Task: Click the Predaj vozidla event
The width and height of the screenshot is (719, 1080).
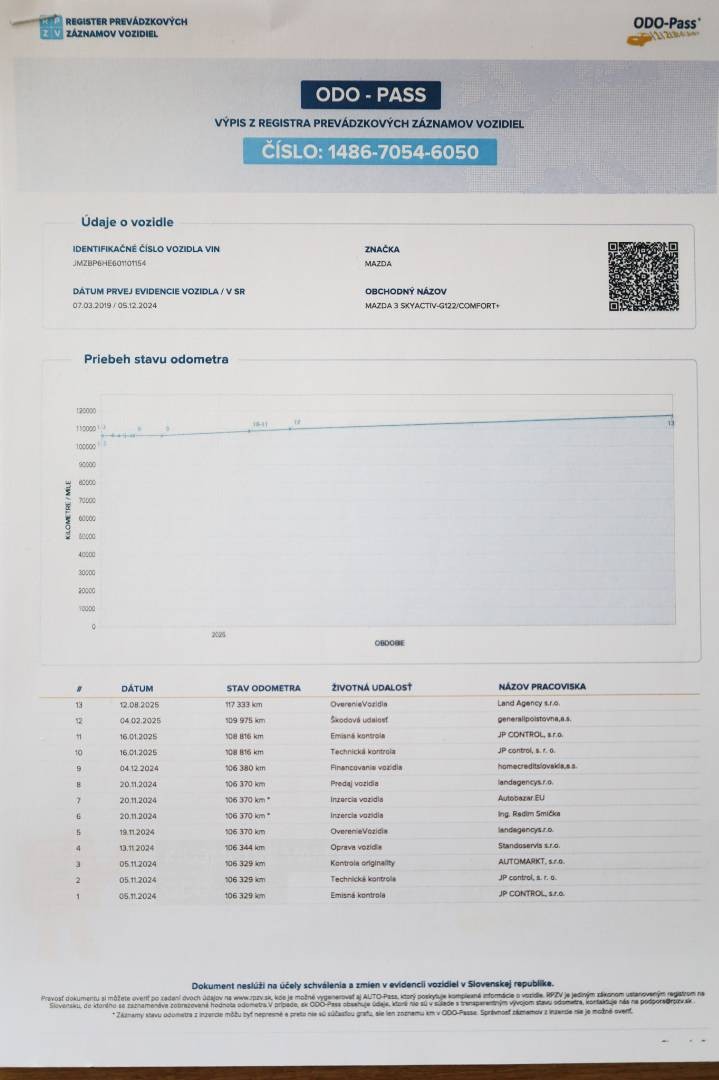Action: (354, 783)
